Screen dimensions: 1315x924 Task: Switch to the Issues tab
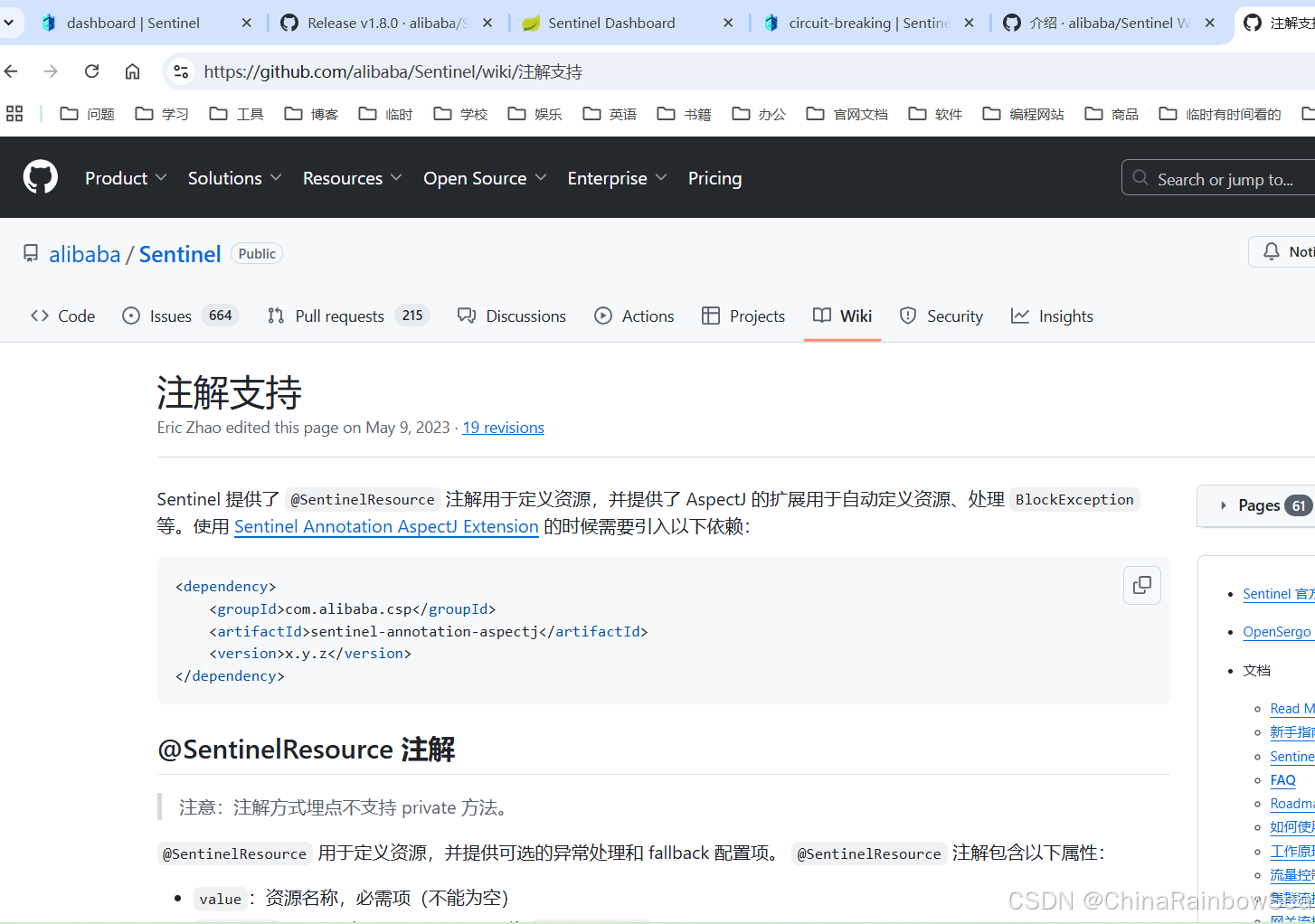point(170,316)
